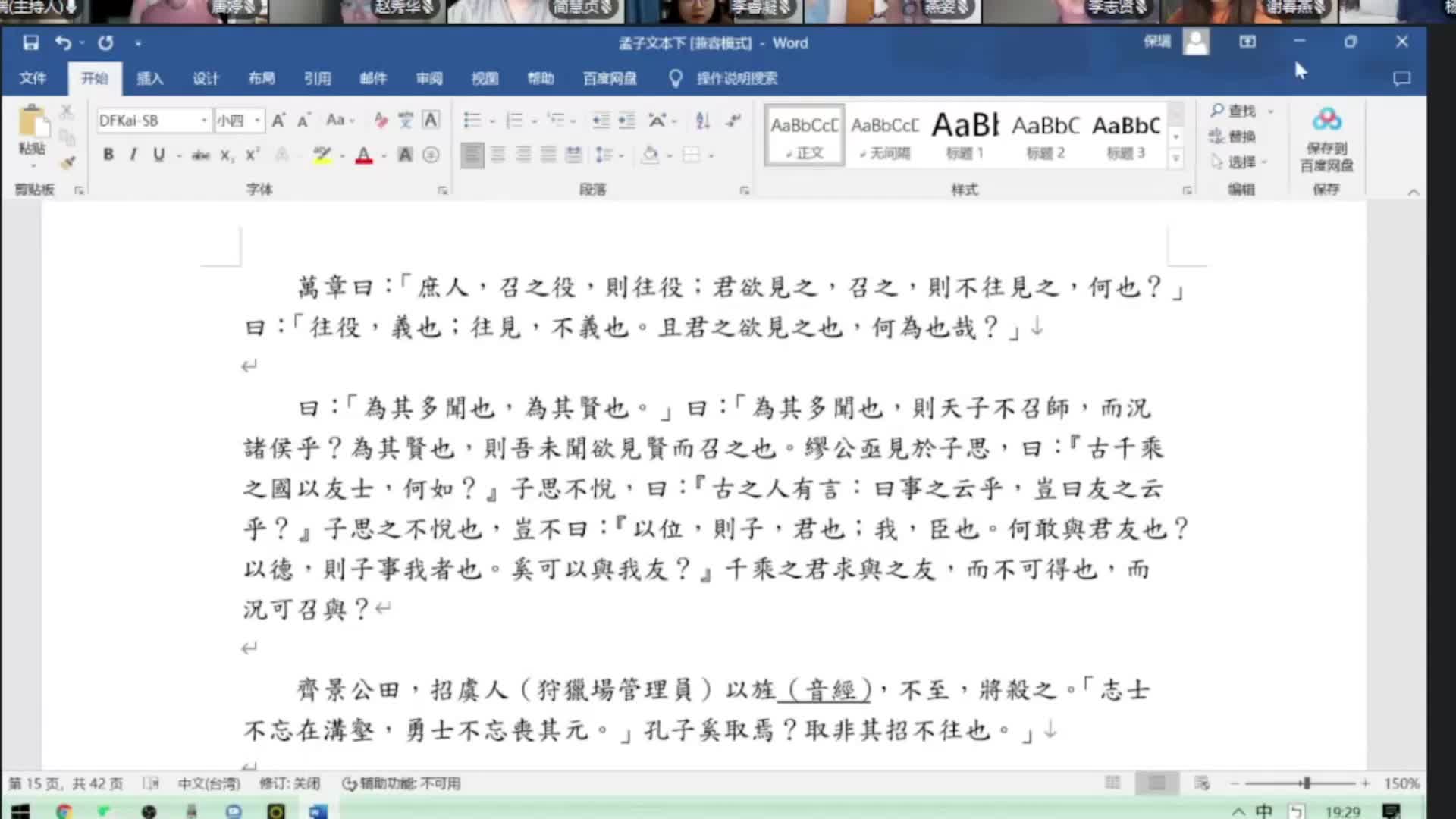Justify the paragraph text
This screenshot has height=819, width=1456.
coord(548,155)
